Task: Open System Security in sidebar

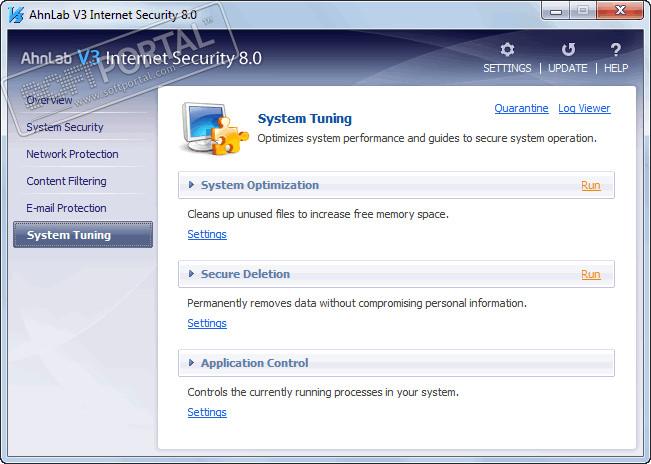Action: point(65,127)
